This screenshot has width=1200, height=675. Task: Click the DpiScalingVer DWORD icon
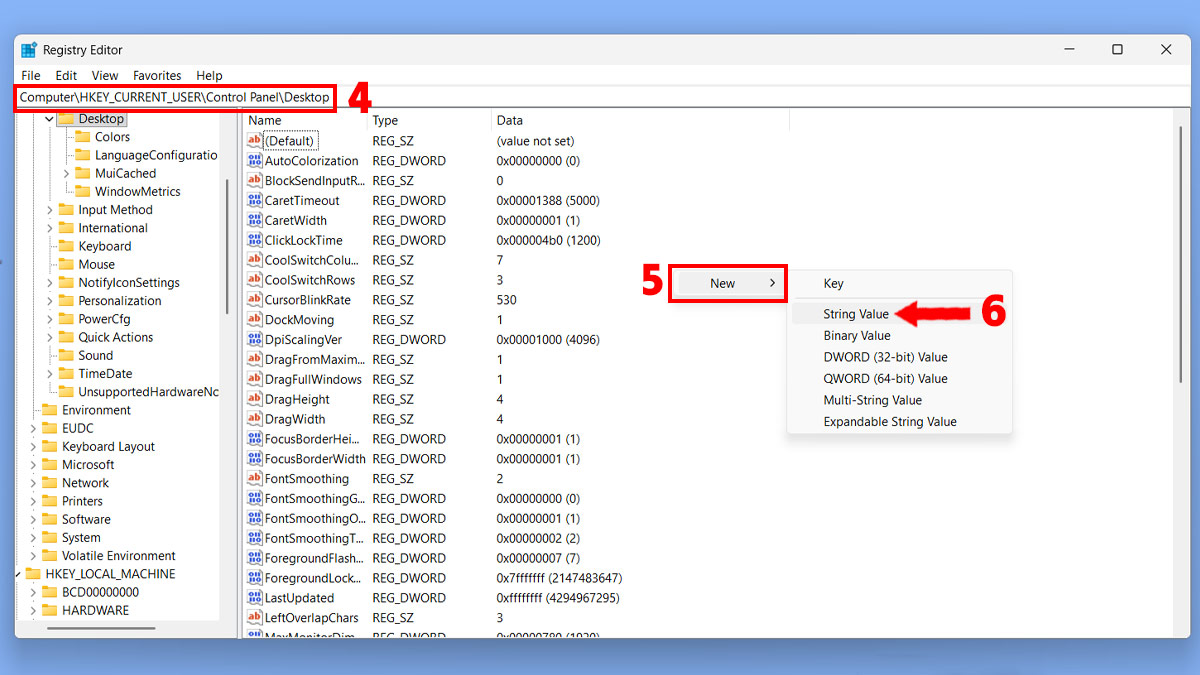coord(254,340)
